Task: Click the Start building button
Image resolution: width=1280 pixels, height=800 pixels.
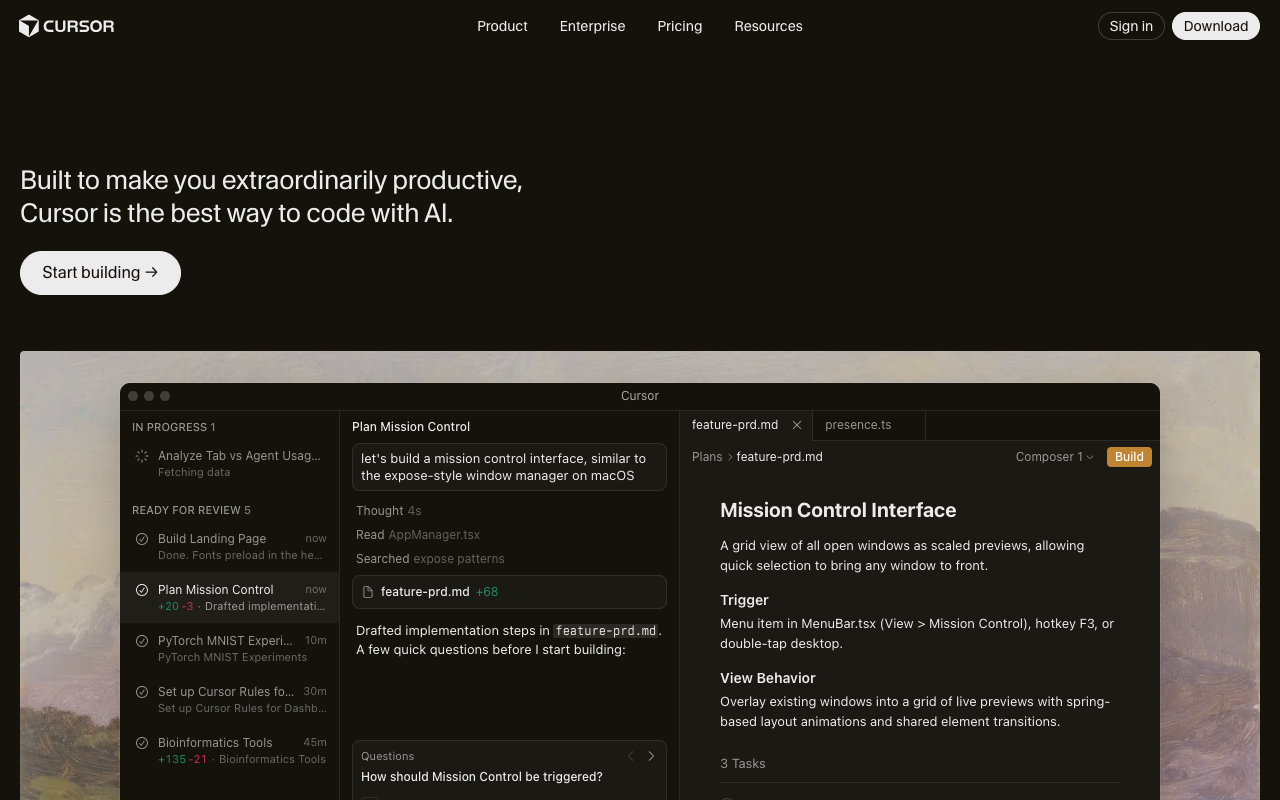Action: (x=100, y=273)
